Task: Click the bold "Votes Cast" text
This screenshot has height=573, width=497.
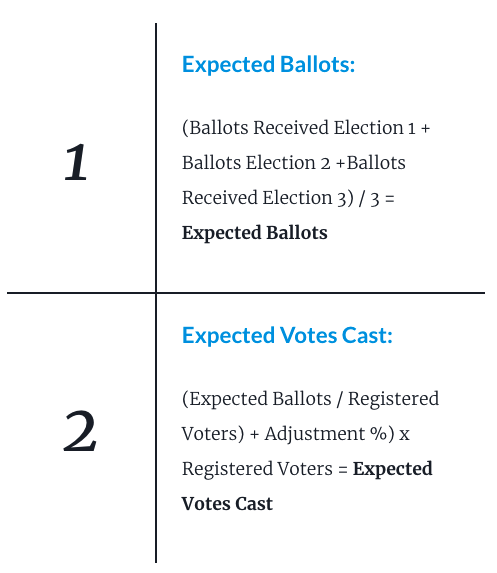Action: [227, 504]
